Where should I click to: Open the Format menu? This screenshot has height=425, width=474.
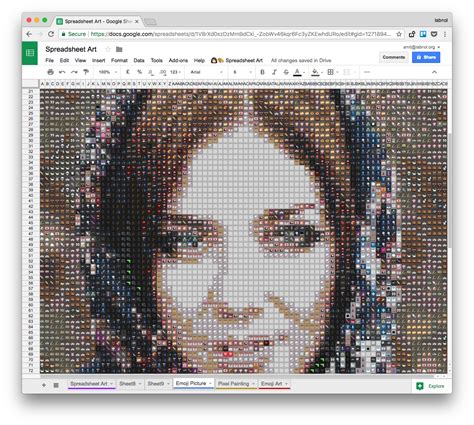click(x=119, y=60)
